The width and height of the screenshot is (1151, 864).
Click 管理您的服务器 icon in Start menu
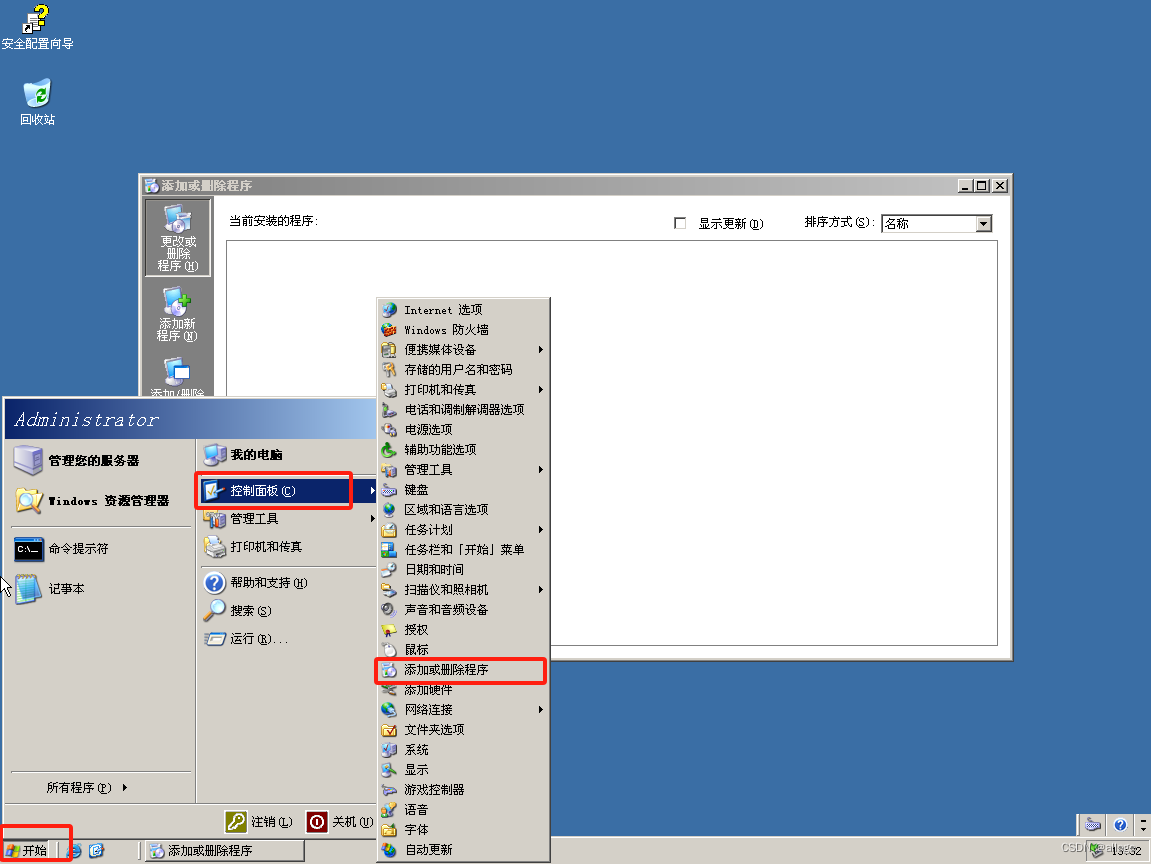click(x=28, y=460)
